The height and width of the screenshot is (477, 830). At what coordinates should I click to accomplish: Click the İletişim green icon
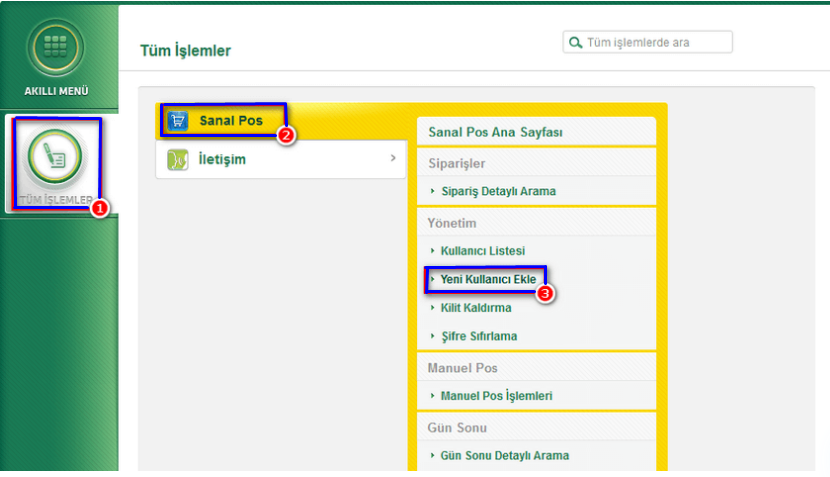pos(178,159)
